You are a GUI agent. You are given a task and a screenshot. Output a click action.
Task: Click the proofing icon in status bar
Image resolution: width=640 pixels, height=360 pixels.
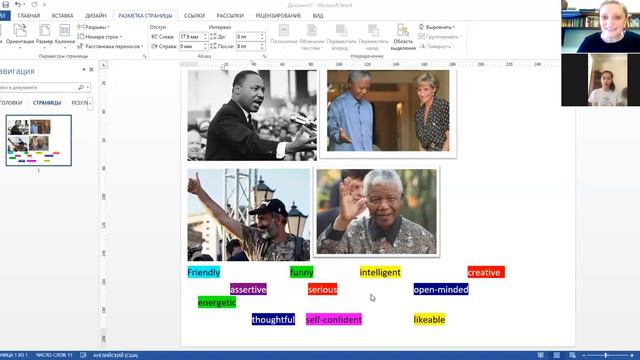[x=83, y=355]
